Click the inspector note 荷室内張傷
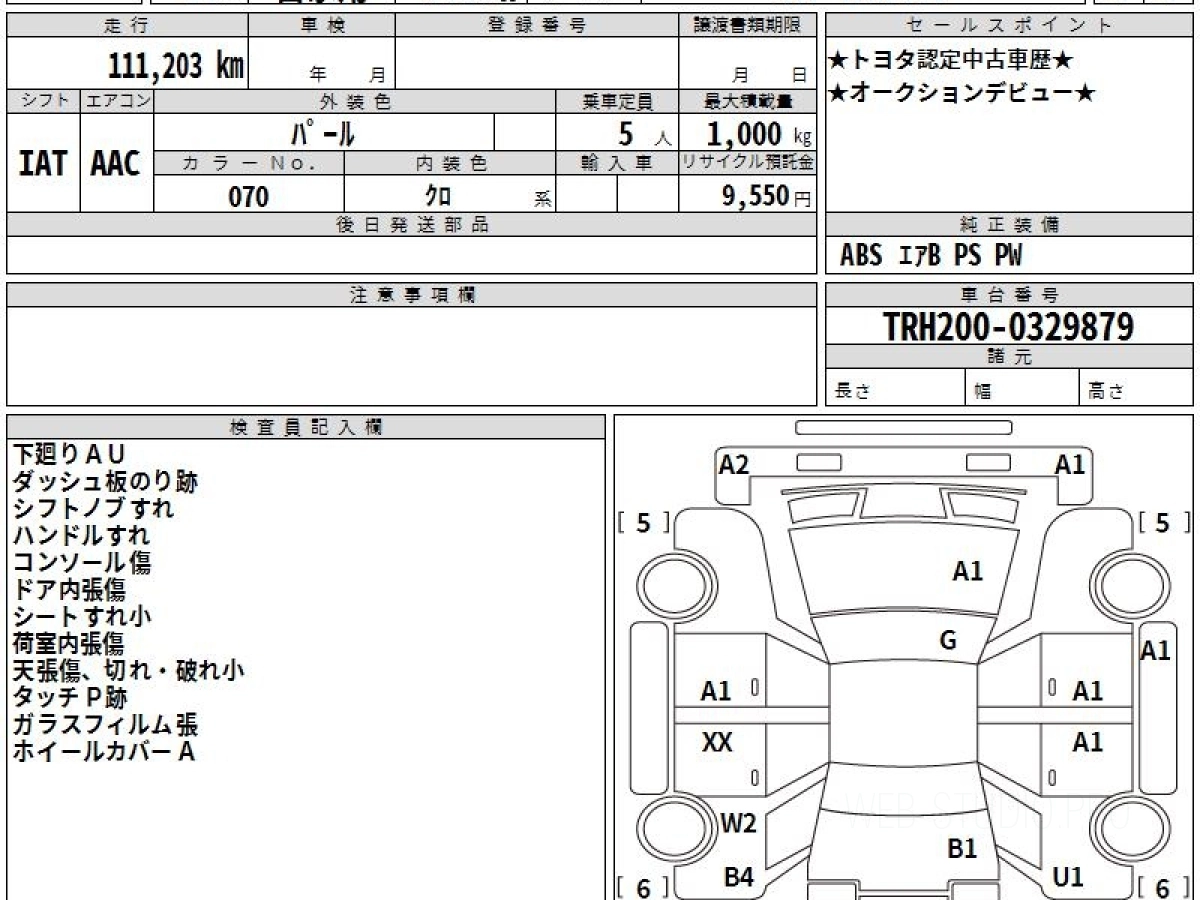This screenshot has height=900, width=1200. tap(69, 643)
